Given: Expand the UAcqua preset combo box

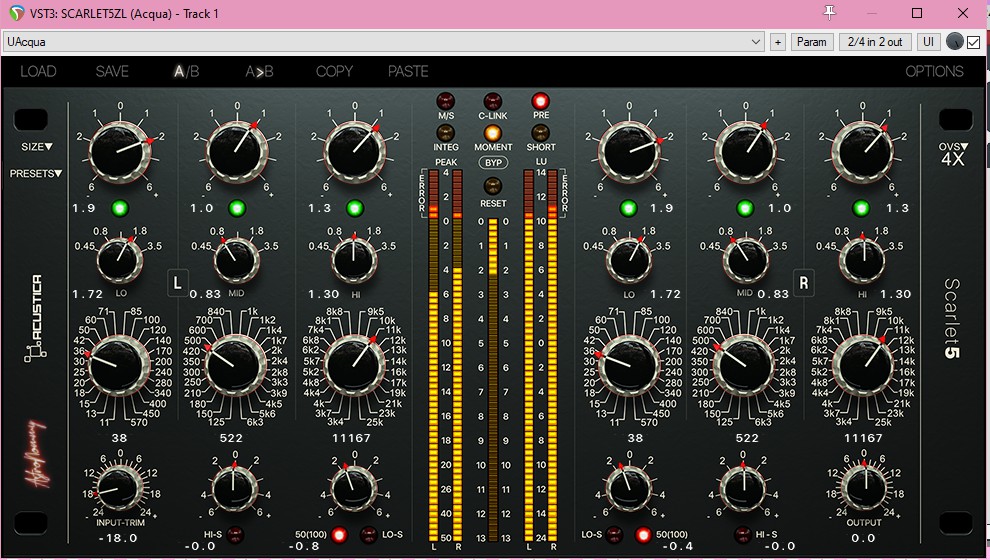Looking at the screenshot, I should click(384, 42).
